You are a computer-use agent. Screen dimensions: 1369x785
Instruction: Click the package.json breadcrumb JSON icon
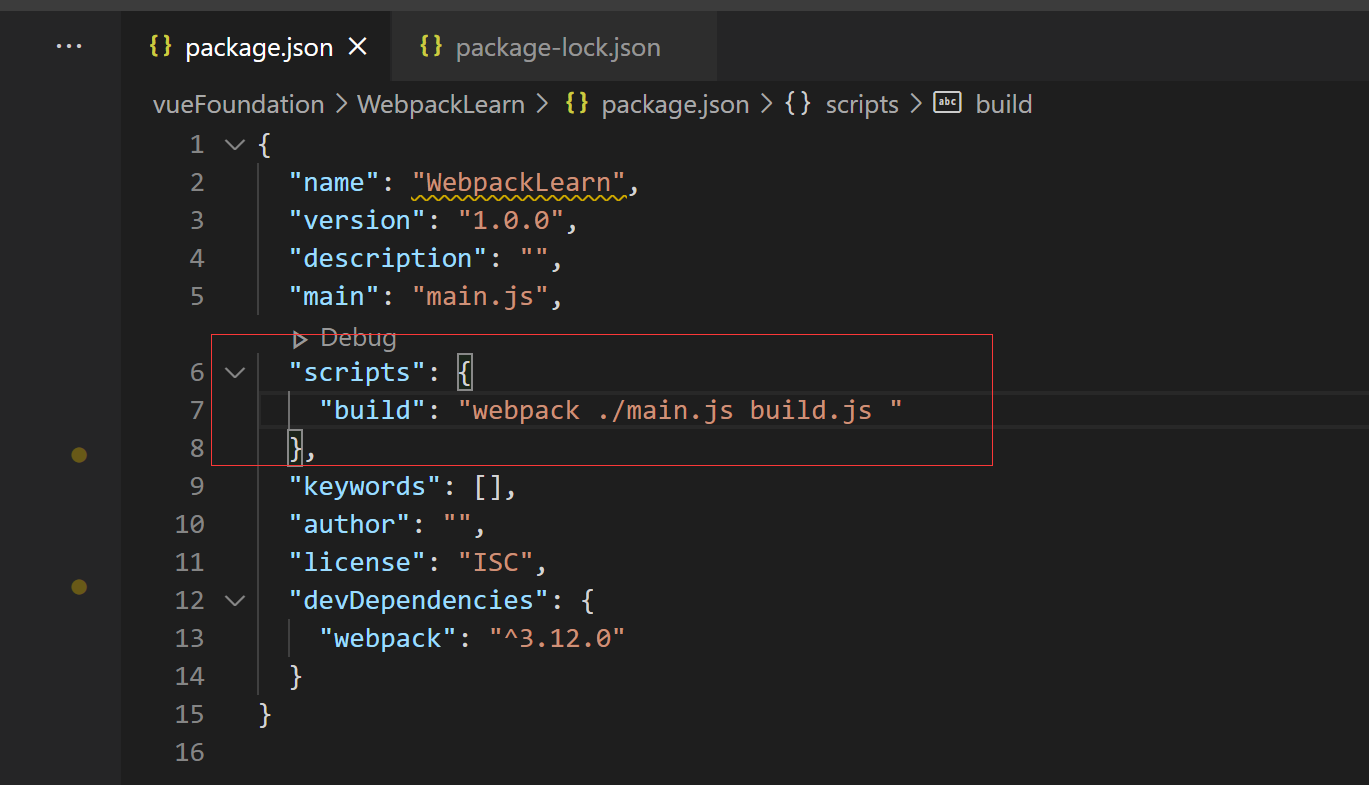(x=577, y=104)
